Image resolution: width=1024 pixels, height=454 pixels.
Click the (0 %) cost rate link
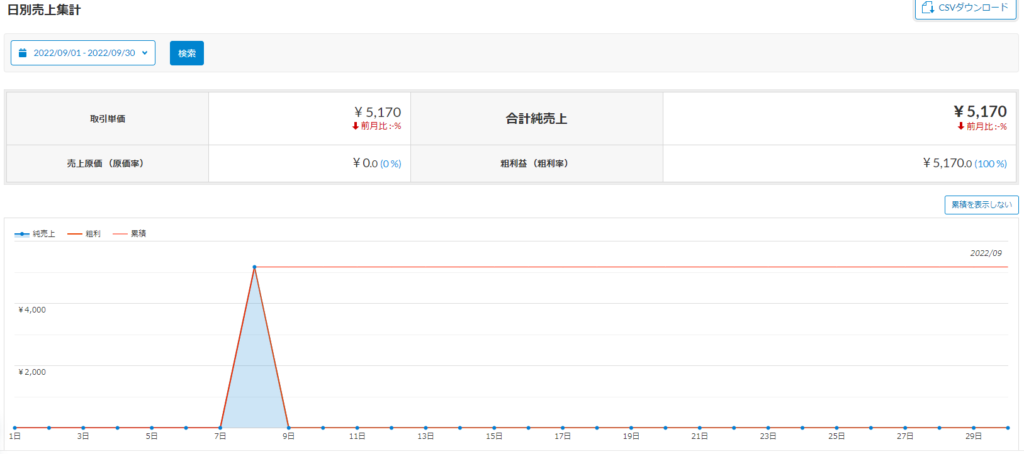point(390,163)
